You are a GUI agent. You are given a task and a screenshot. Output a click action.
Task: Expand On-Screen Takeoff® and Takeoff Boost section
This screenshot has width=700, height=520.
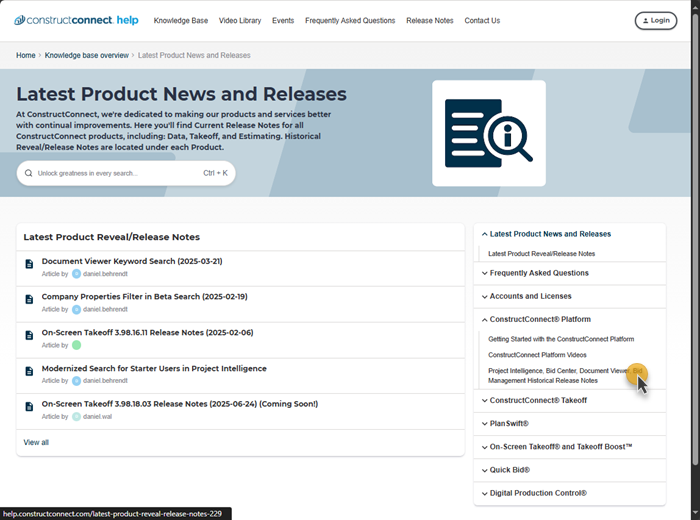point(484,447)
